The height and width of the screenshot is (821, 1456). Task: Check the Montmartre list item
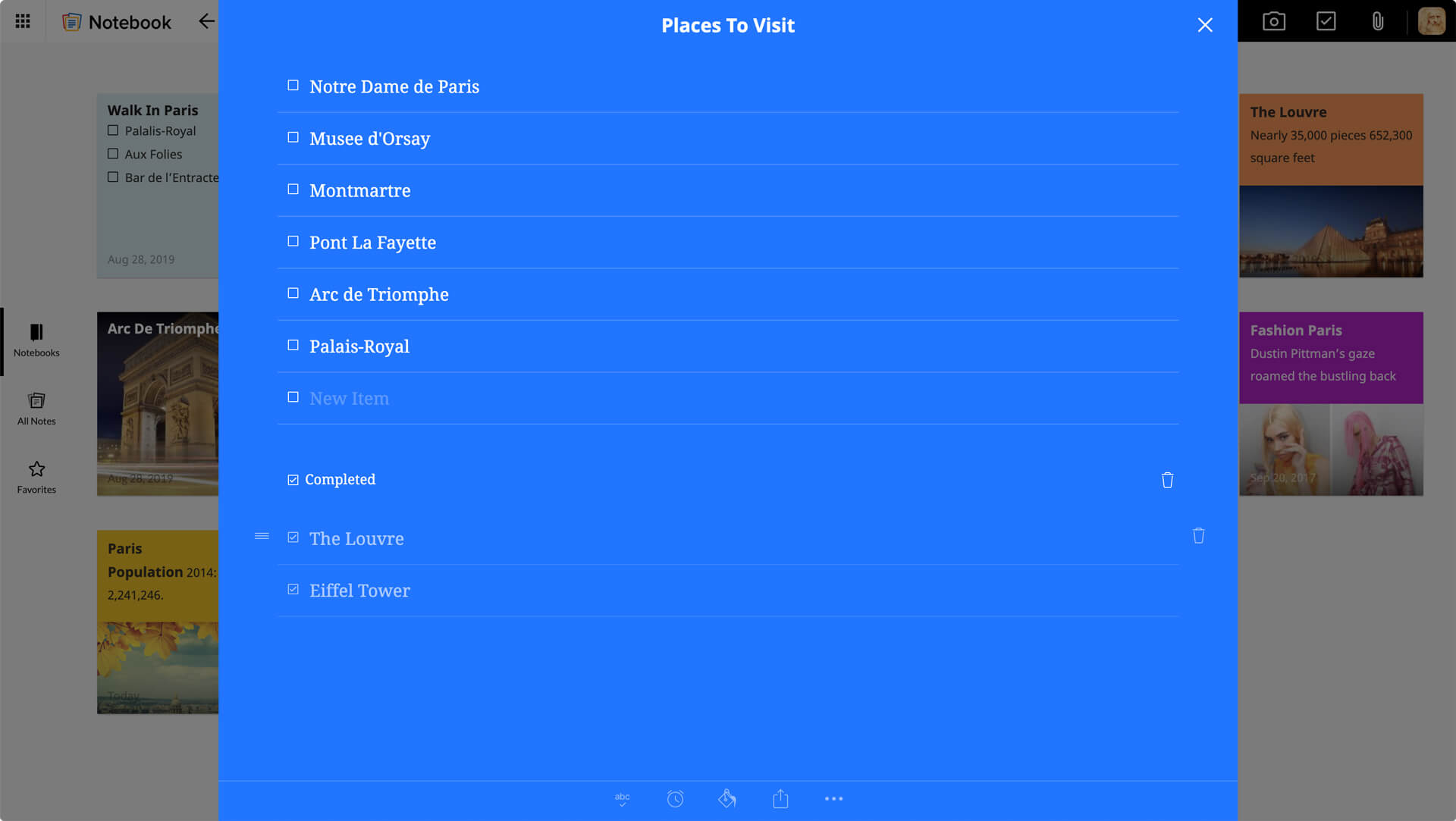(x=292, y=189)
